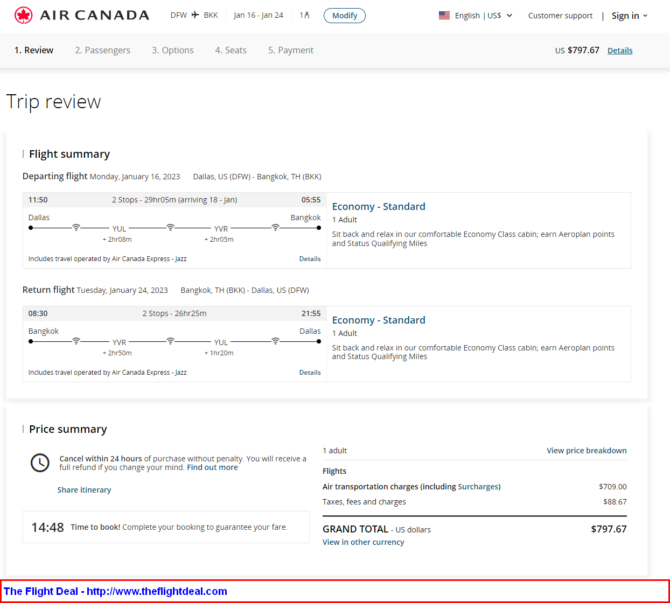Click the 2 Stops - 26hr25m duration text
The image size is (670, 603).
click(x=174, y=313)
